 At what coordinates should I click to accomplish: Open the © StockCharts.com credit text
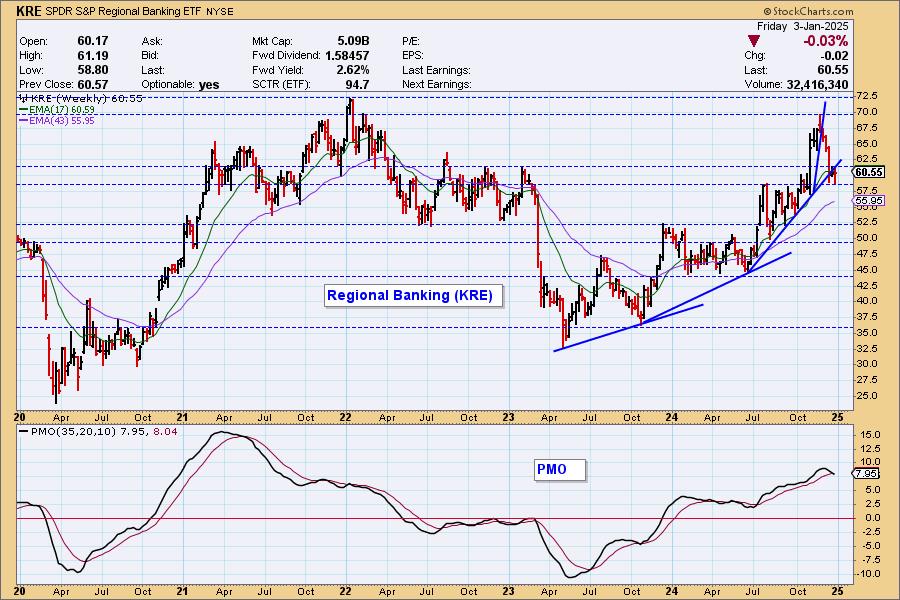808,11
